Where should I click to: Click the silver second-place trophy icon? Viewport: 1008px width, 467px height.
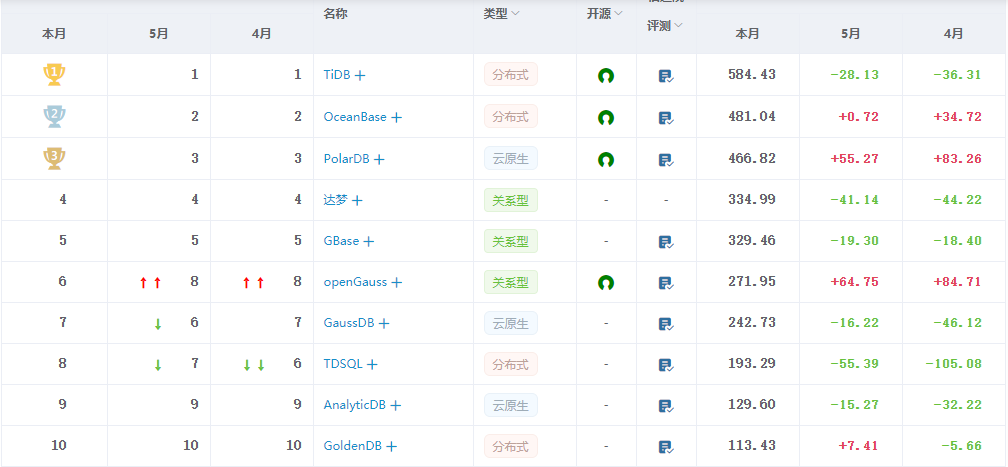point(54,116)
